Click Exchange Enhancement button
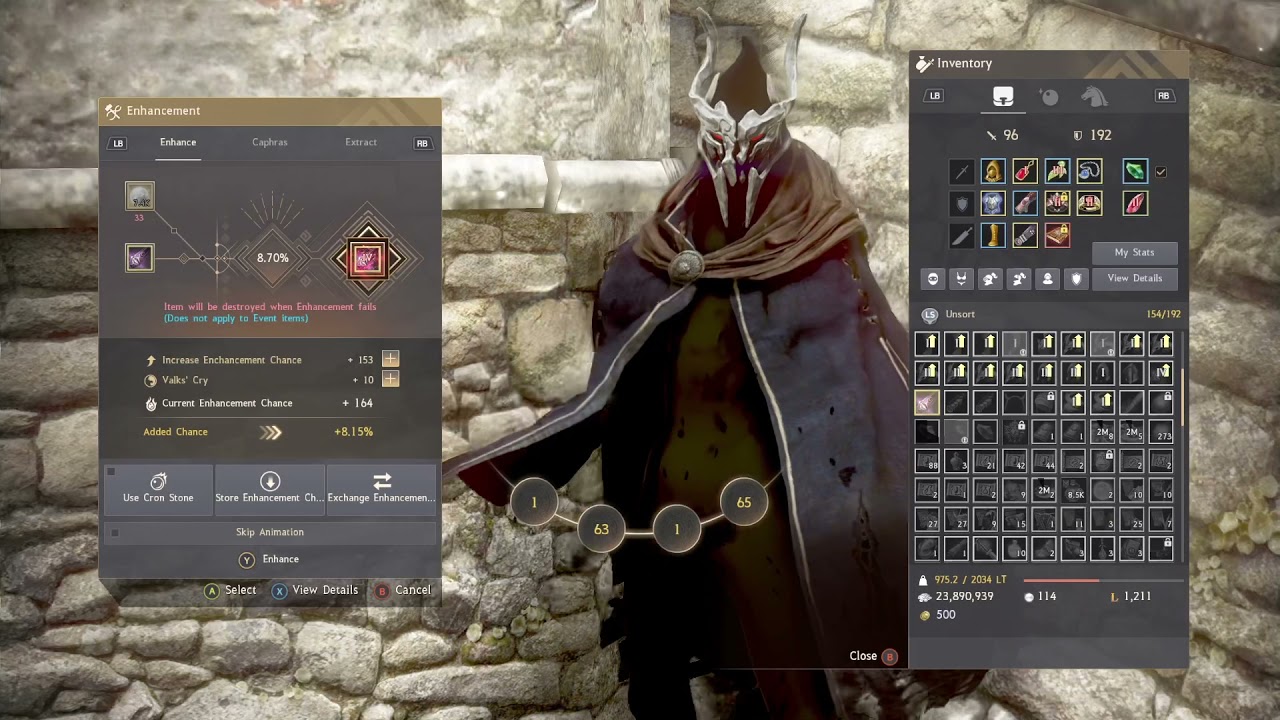Viewport: 1280px width, 720px height. point(381,488)
